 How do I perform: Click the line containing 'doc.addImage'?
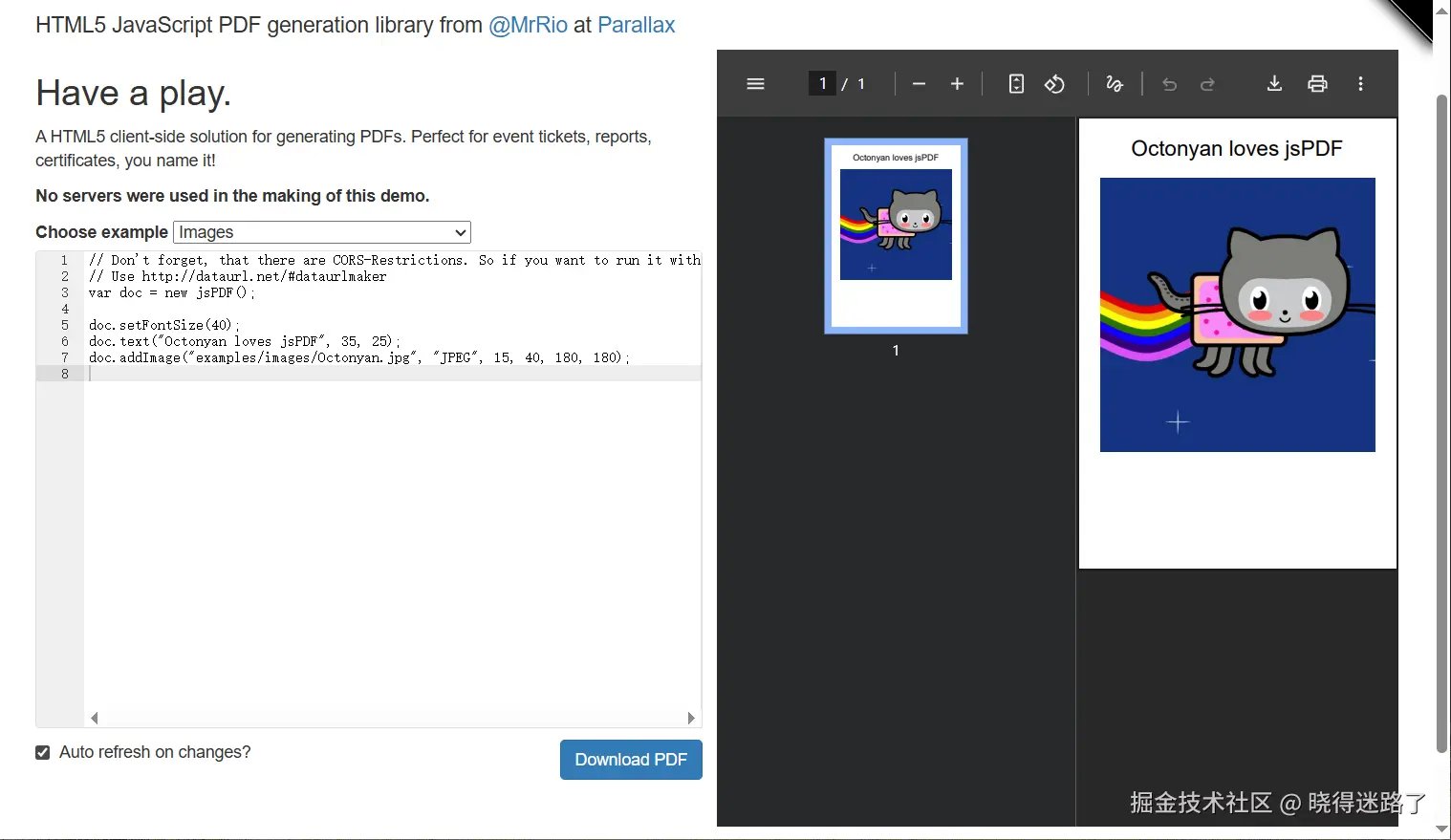(359, 357)
